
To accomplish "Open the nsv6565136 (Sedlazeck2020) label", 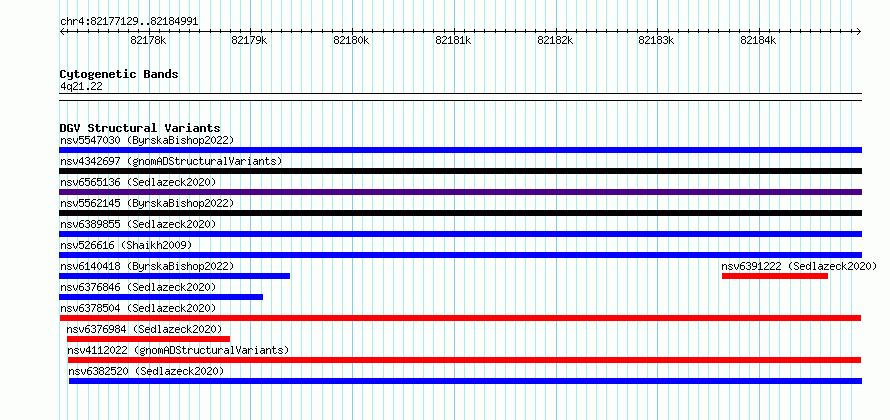I will pos(138,182).
